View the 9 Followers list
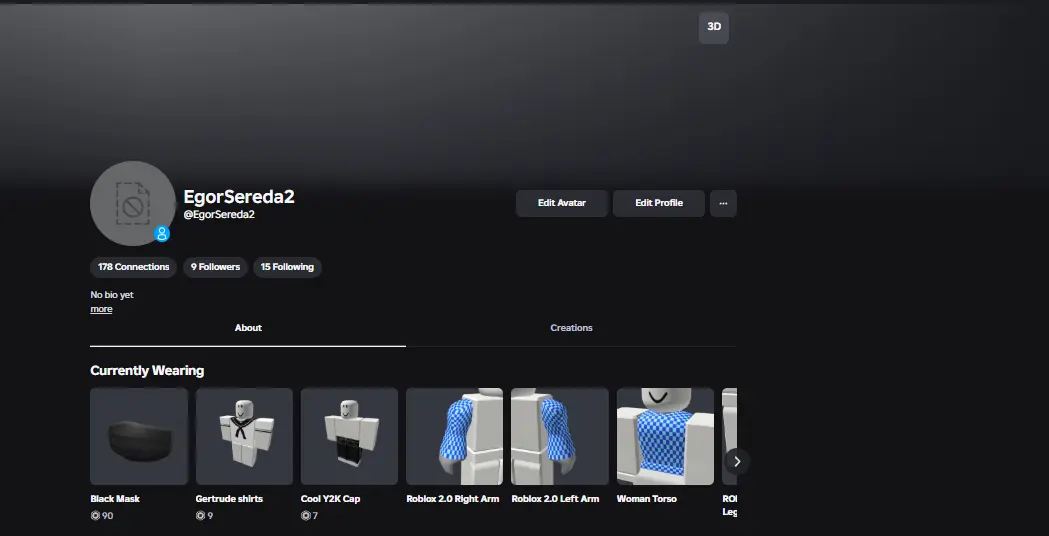The width and height of the screenshot is (1049, 536). [x=215, y=267]
